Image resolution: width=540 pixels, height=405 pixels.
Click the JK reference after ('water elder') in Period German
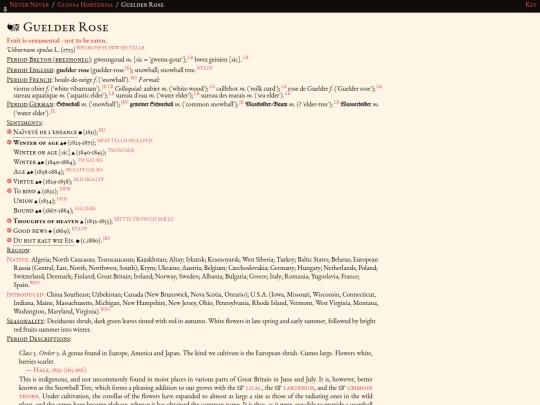53,111
